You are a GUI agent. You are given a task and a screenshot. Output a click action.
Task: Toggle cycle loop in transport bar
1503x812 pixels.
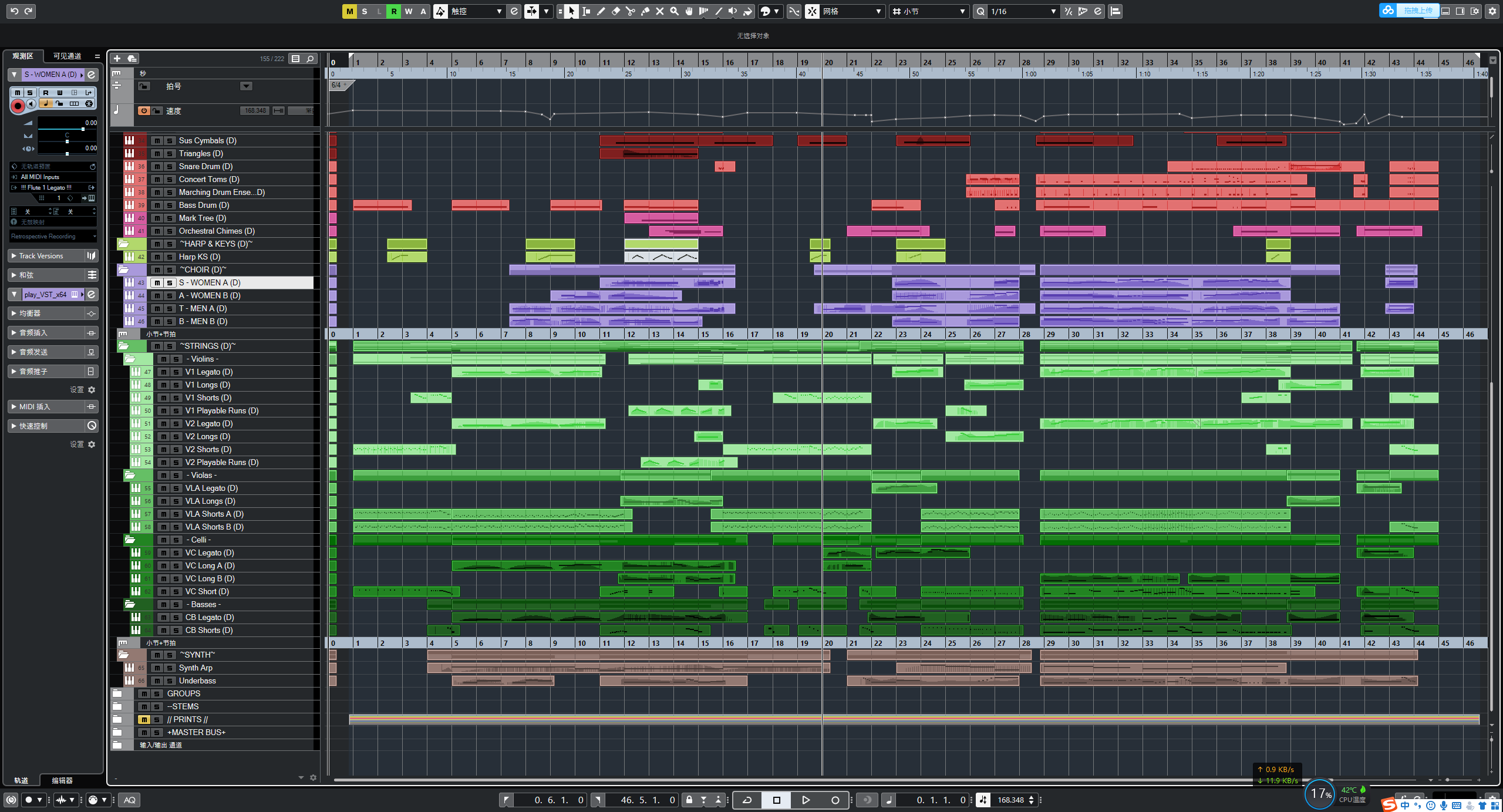click(x=747, y=800)
